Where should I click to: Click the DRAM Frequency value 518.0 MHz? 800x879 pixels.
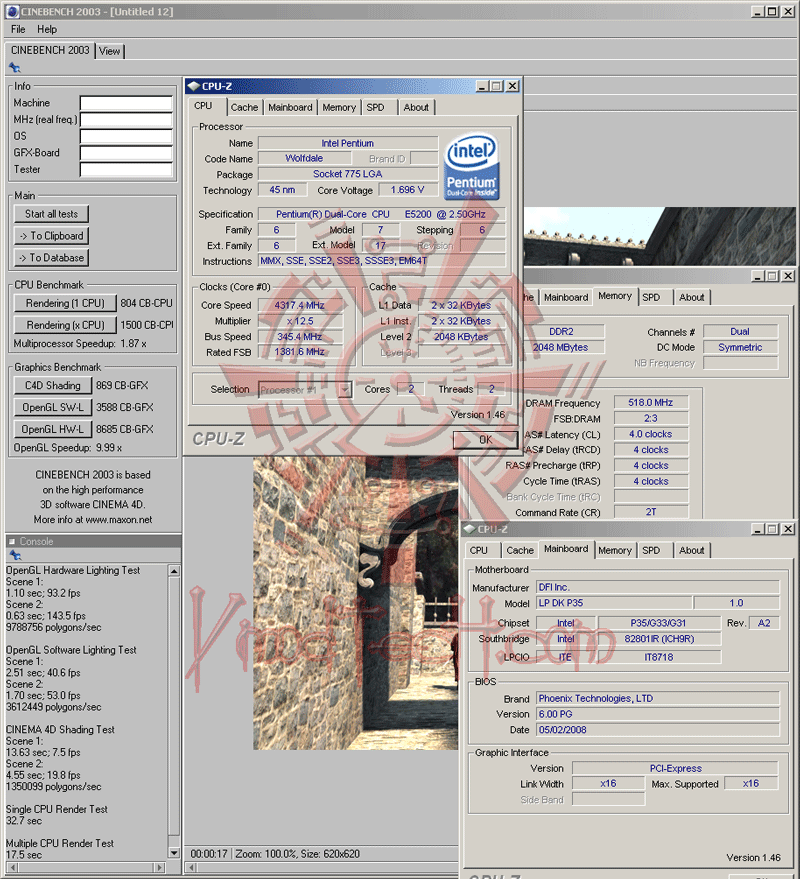(x=650, y=403)
